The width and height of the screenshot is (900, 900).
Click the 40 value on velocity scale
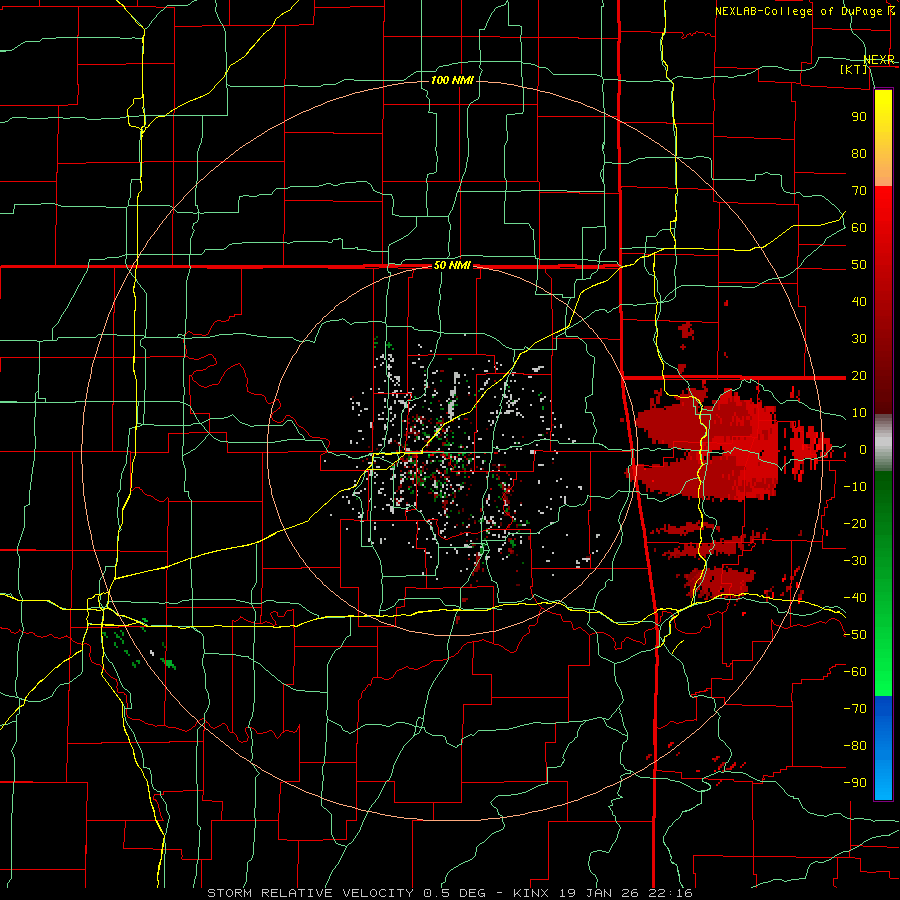(859, 301)
